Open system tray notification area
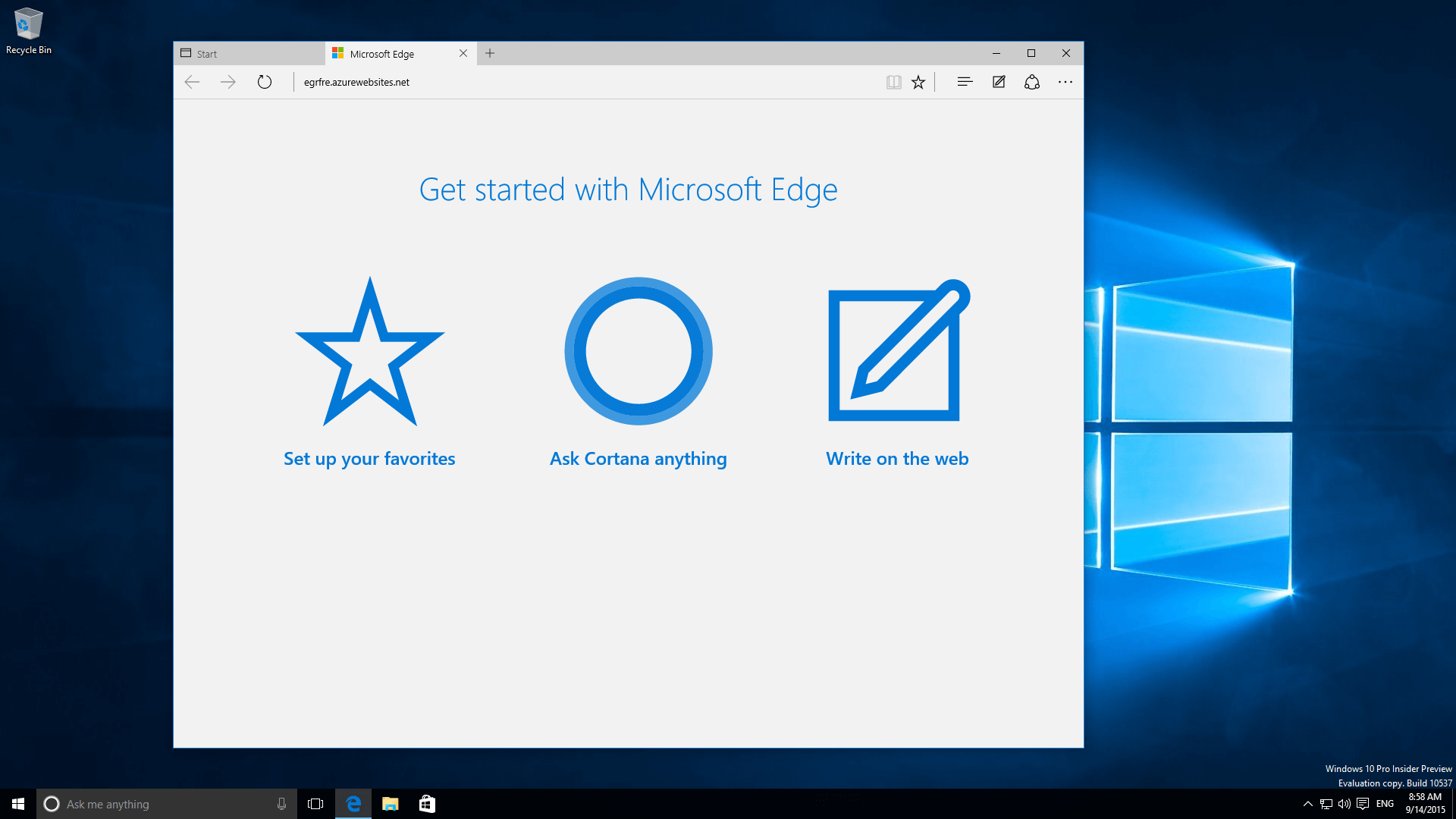The height and width of the screenshot is (819, 1456). 1306,803
